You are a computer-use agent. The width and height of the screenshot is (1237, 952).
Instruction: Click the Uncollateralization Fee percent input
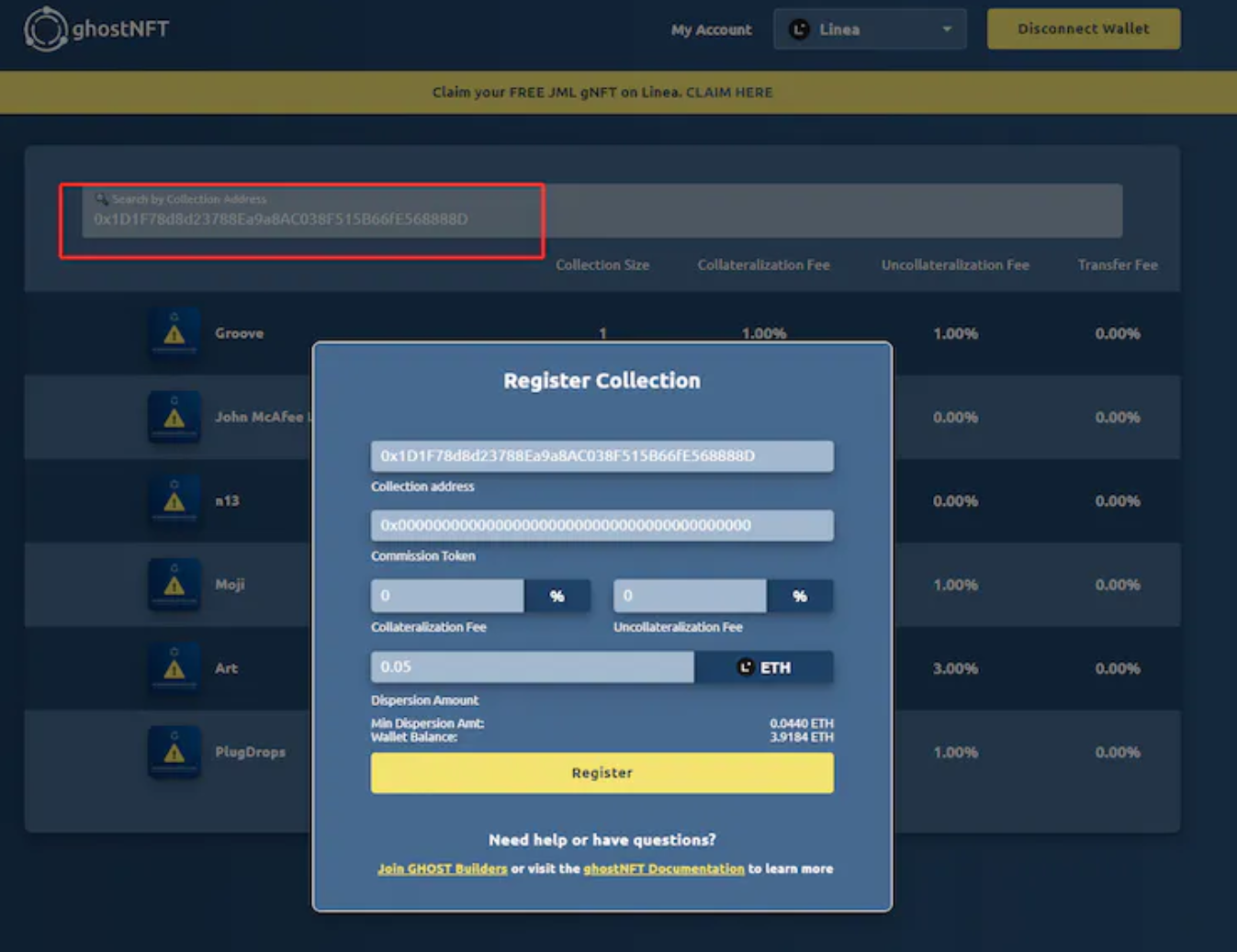coord(690,596)
